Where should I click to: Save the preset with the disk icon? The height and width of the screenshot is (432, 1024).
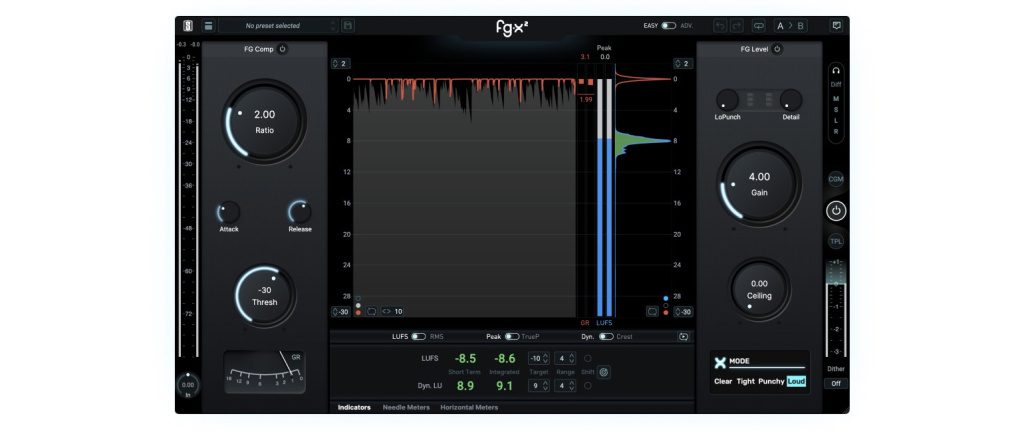347,26
